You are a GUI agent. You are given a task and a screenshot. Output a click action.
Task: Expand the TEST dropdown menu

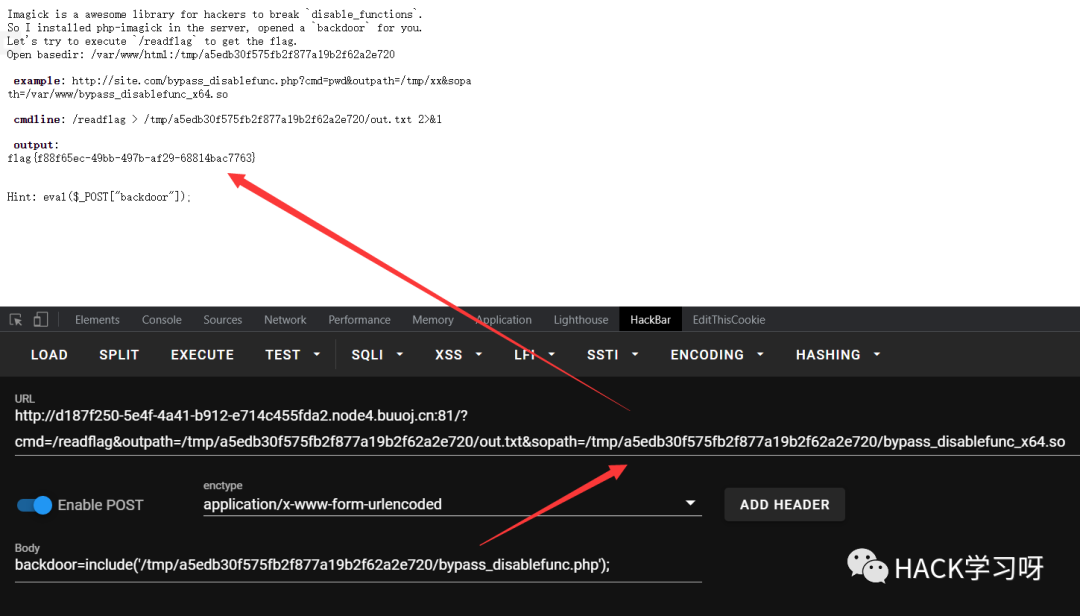[x=293, y=355]
